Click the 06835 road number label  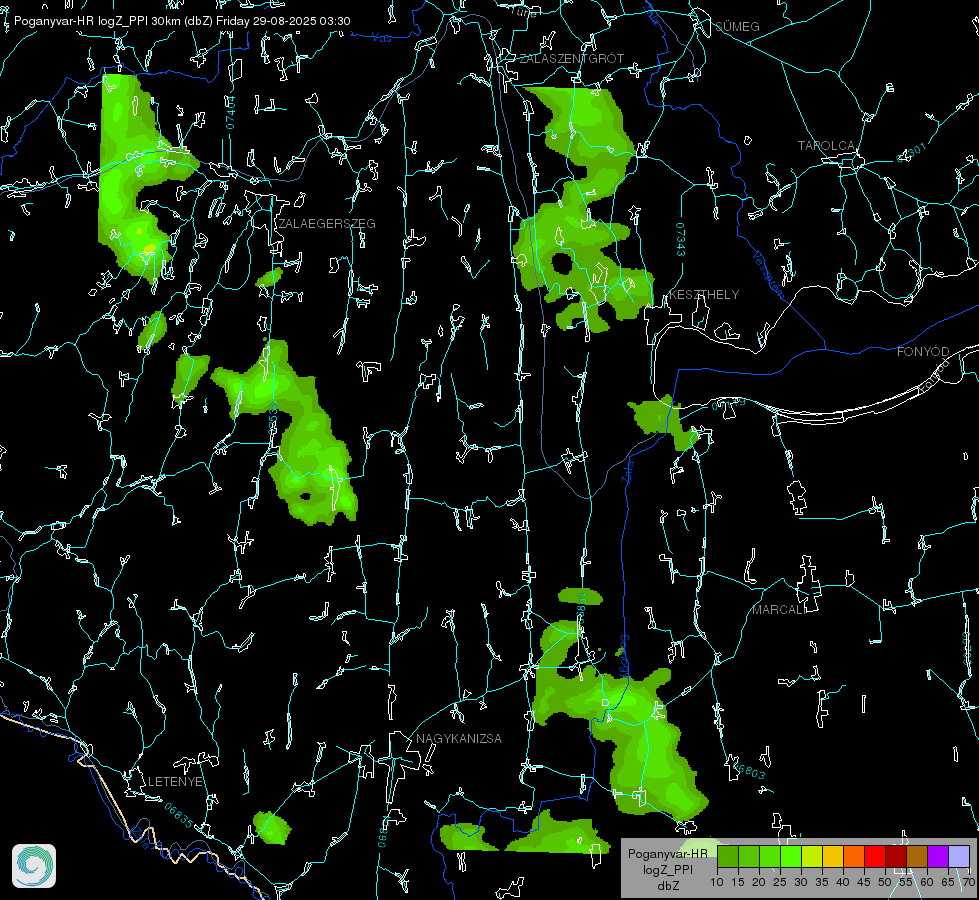pyautogui.click(x=179, y=816)
